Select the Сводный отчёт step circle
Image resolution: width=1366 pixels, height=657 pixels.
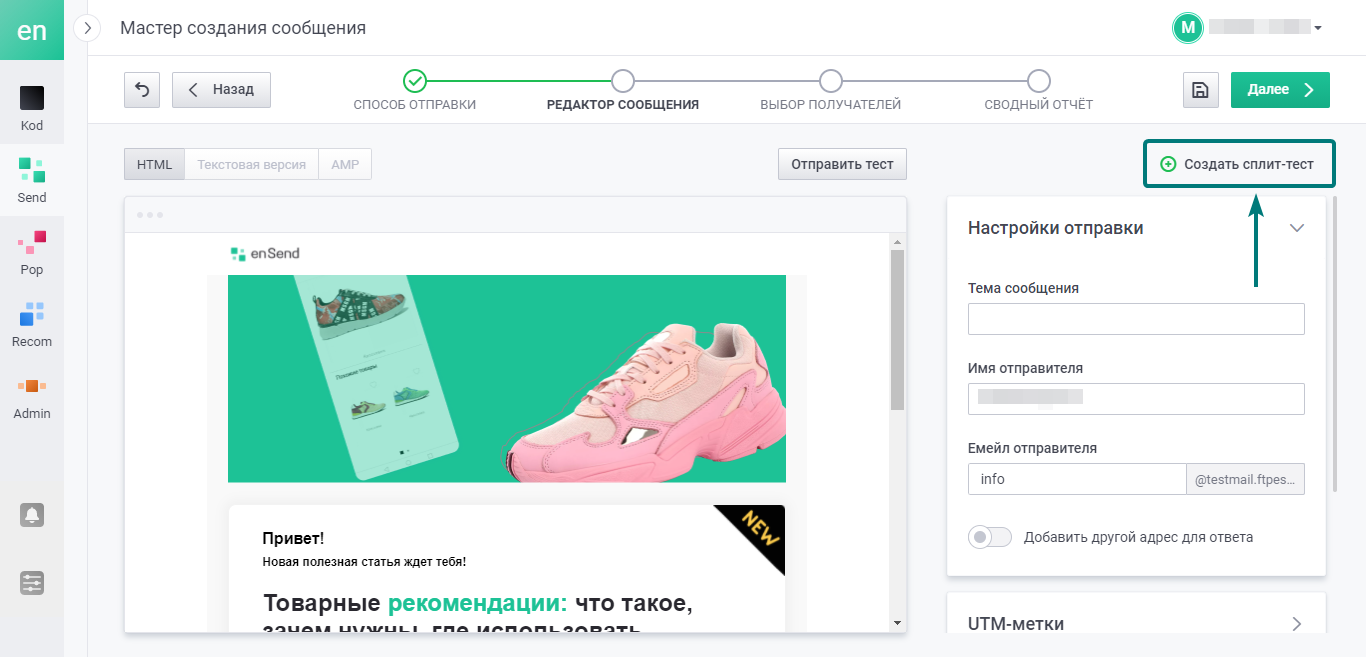(x=1039, y=81)
